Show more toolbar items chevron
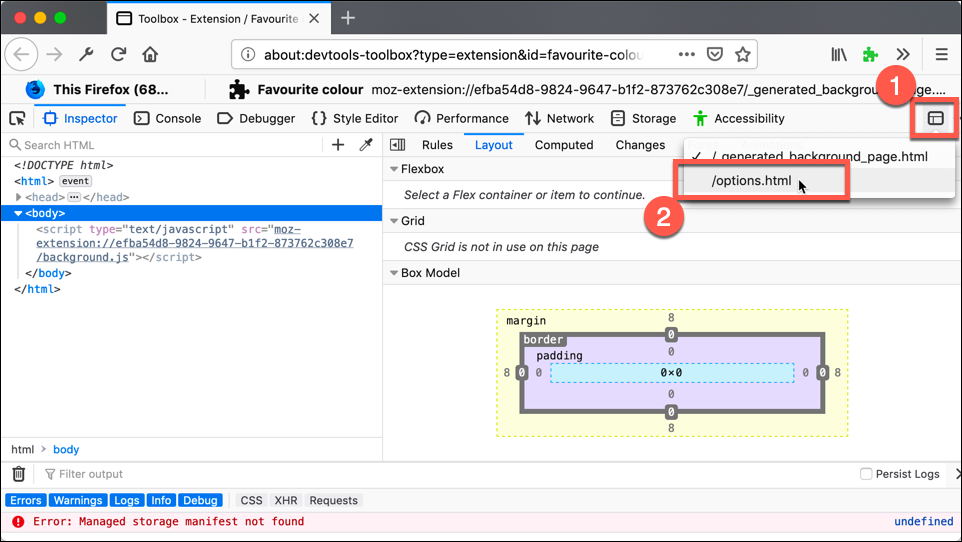This screenshot has height=542, width=962. coord(903,55)
